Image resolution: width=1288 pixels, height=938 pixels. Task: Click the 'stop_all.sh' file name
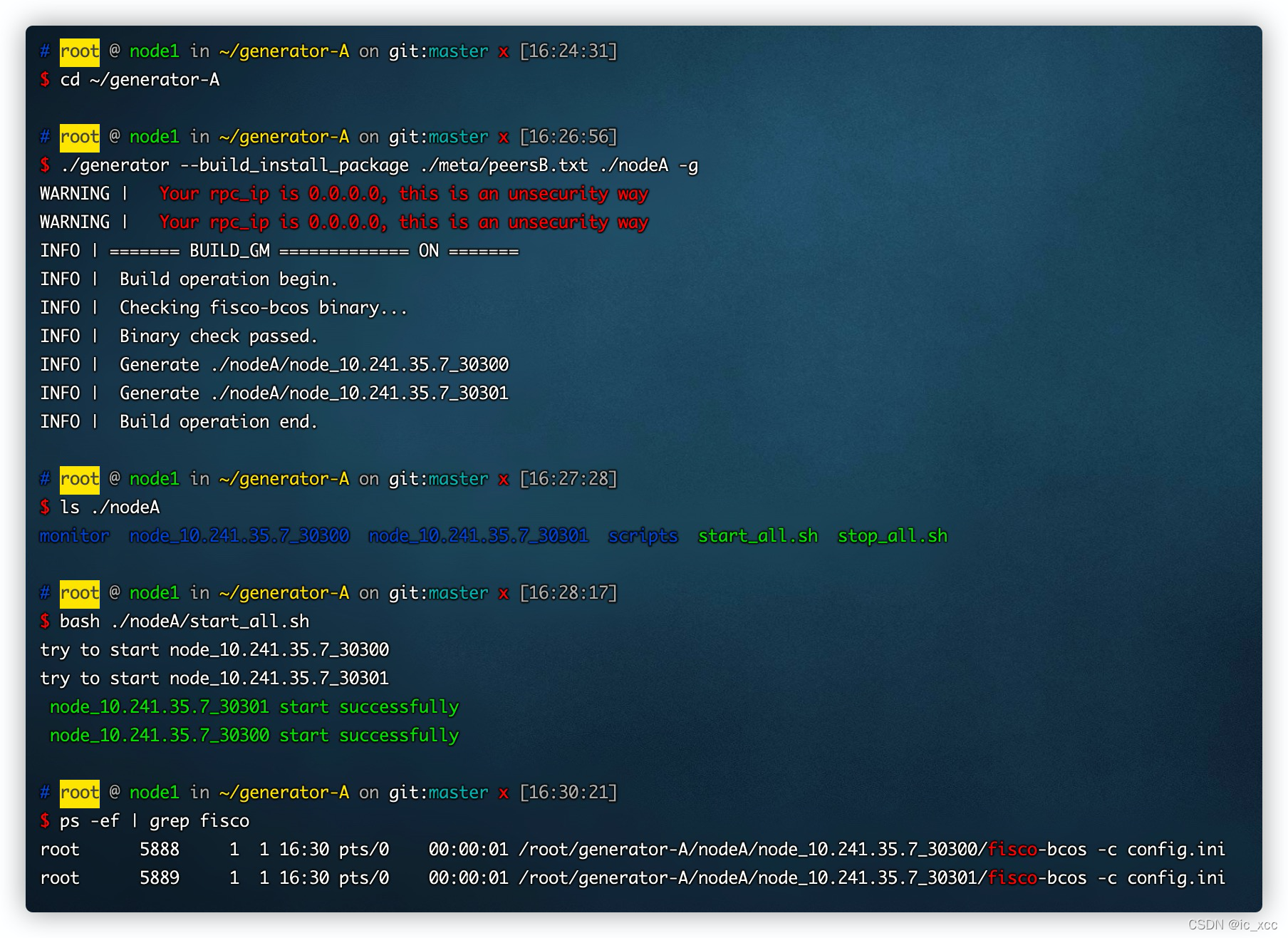click(x=893, y=536)
